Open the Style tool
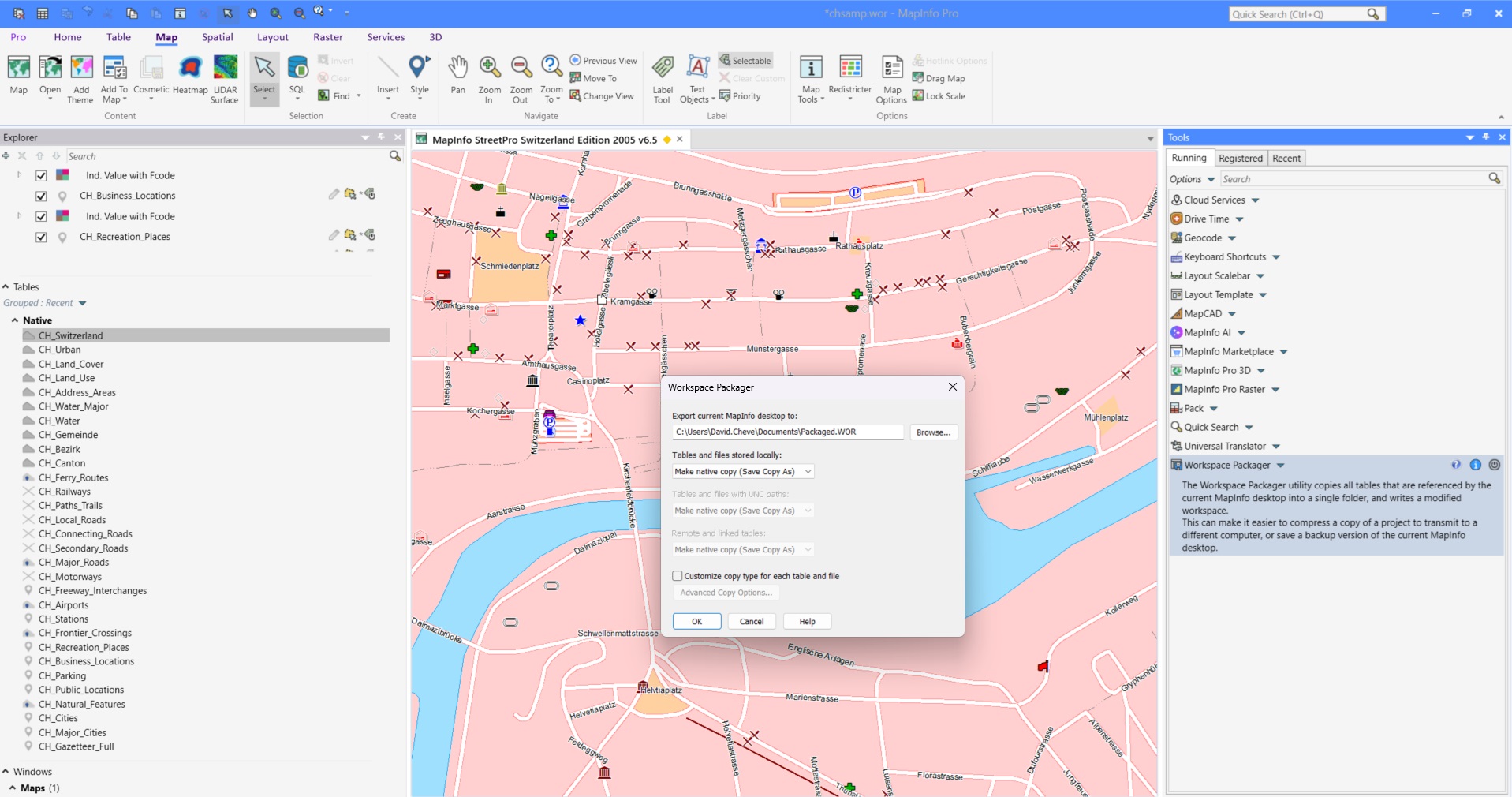Image resolution: width=1512 pixels, height=797 pixels. [420, 75]
